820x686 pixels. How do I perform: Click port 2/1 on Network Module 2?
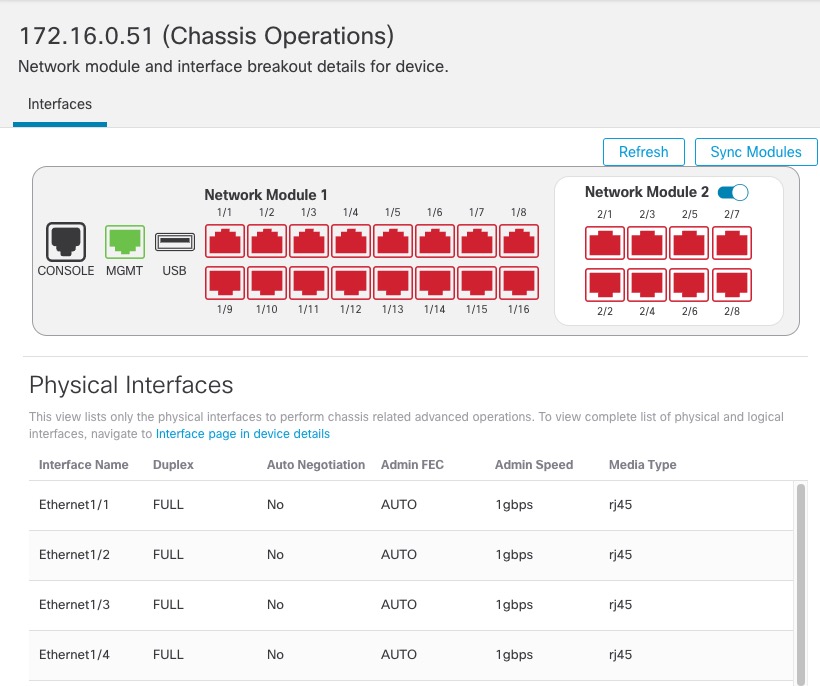pyautogui.click(x=604, y=243)
